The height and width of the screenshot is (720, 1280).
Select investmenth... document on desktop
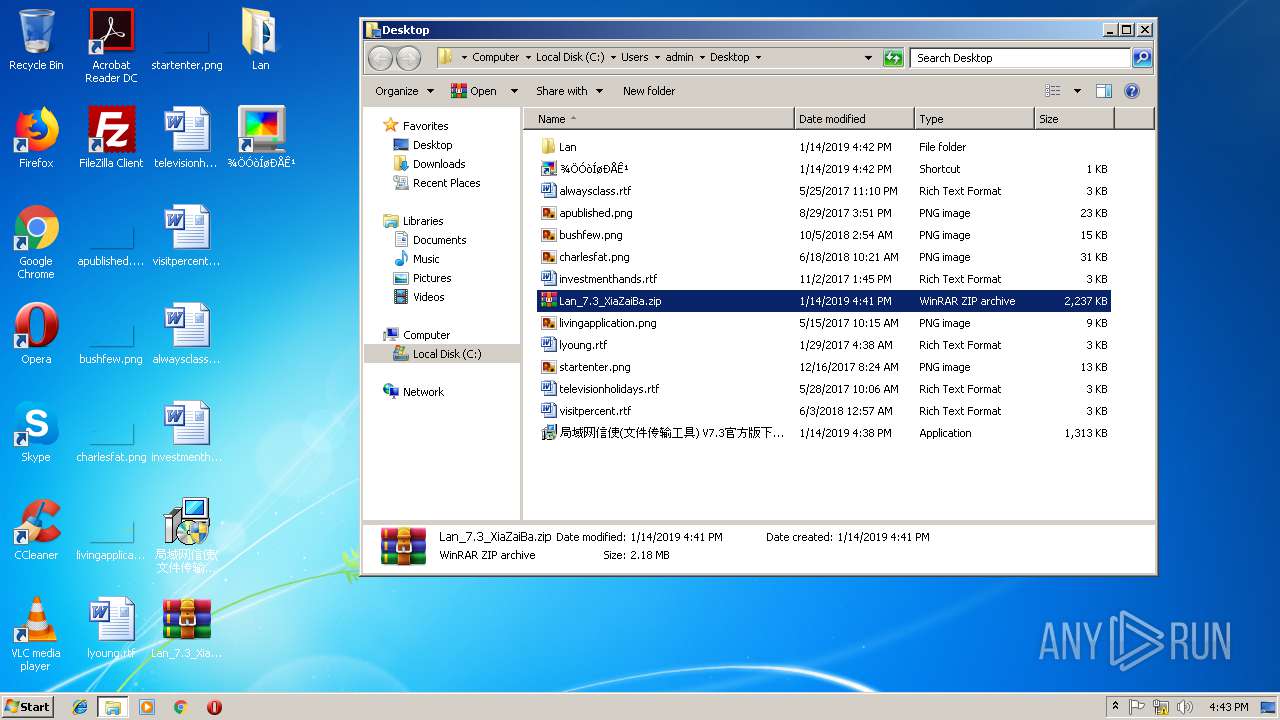point(187,432)
